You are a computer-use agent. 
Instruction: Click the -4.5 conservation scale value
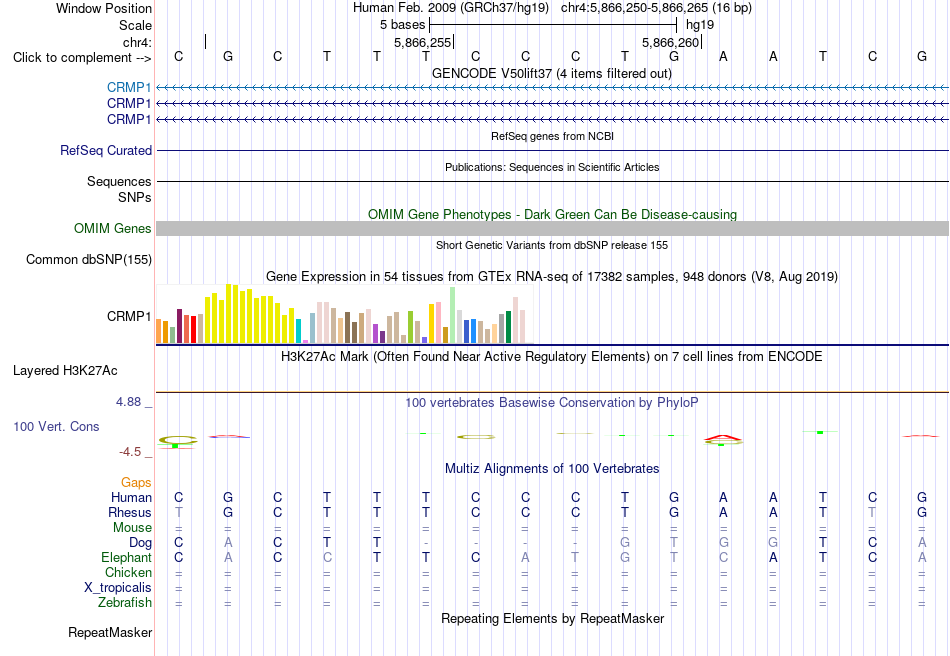tap(130, 452)
